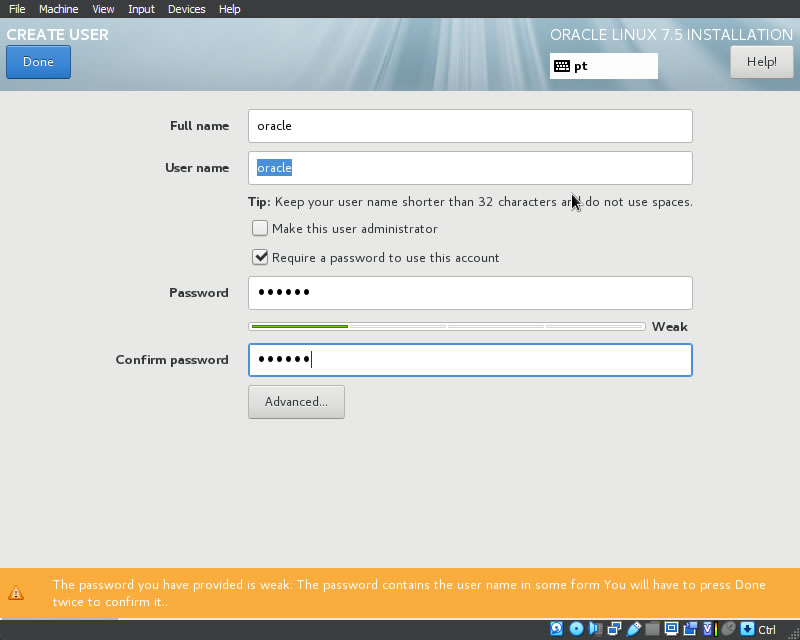Open the Advanced... user settings
Screen dimensions: 800x640
[x=296, y=402]
